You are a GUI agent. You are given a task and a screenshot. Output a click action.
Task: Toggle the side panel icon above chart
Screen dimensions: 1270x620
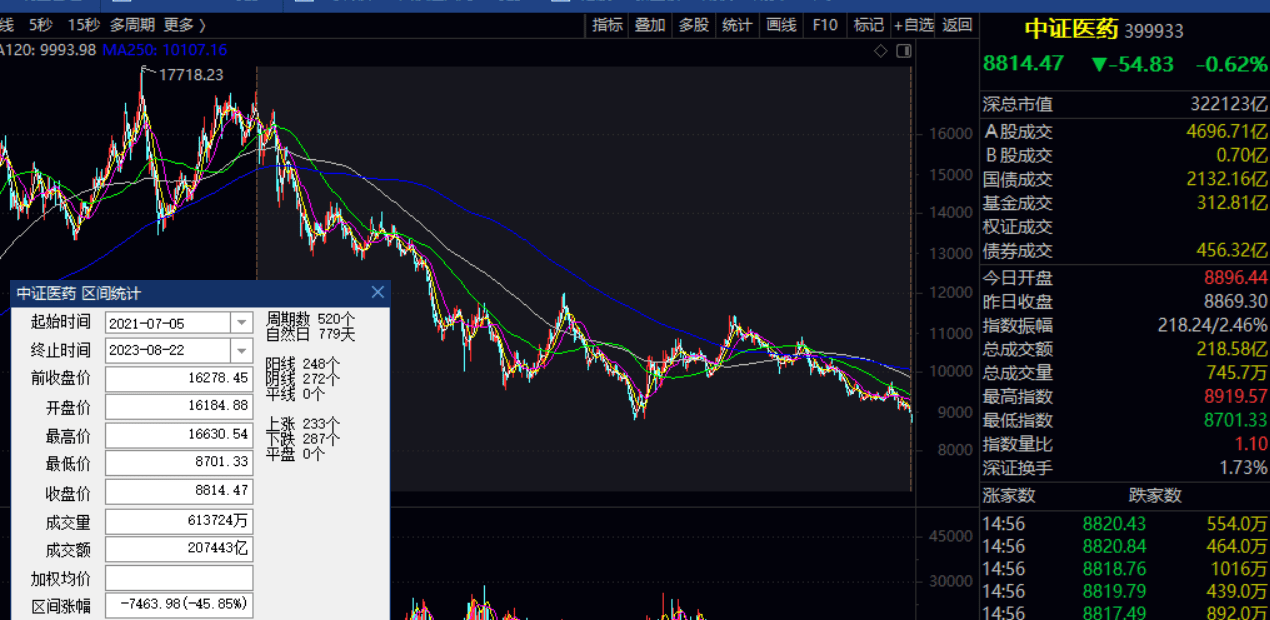pos(903,51)
